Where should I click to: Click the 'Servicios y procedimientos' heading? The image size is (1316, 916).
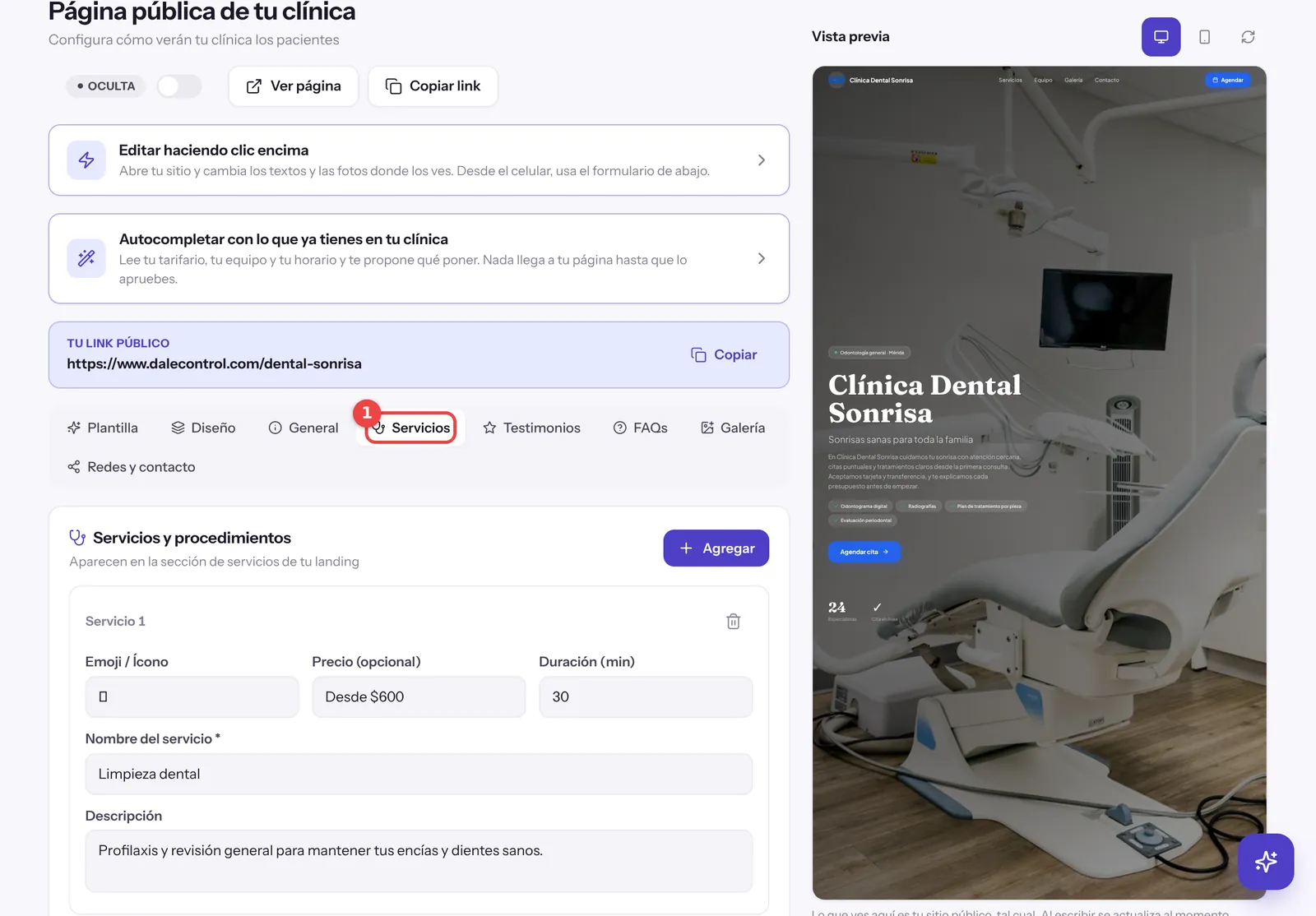tap(192, 538)
